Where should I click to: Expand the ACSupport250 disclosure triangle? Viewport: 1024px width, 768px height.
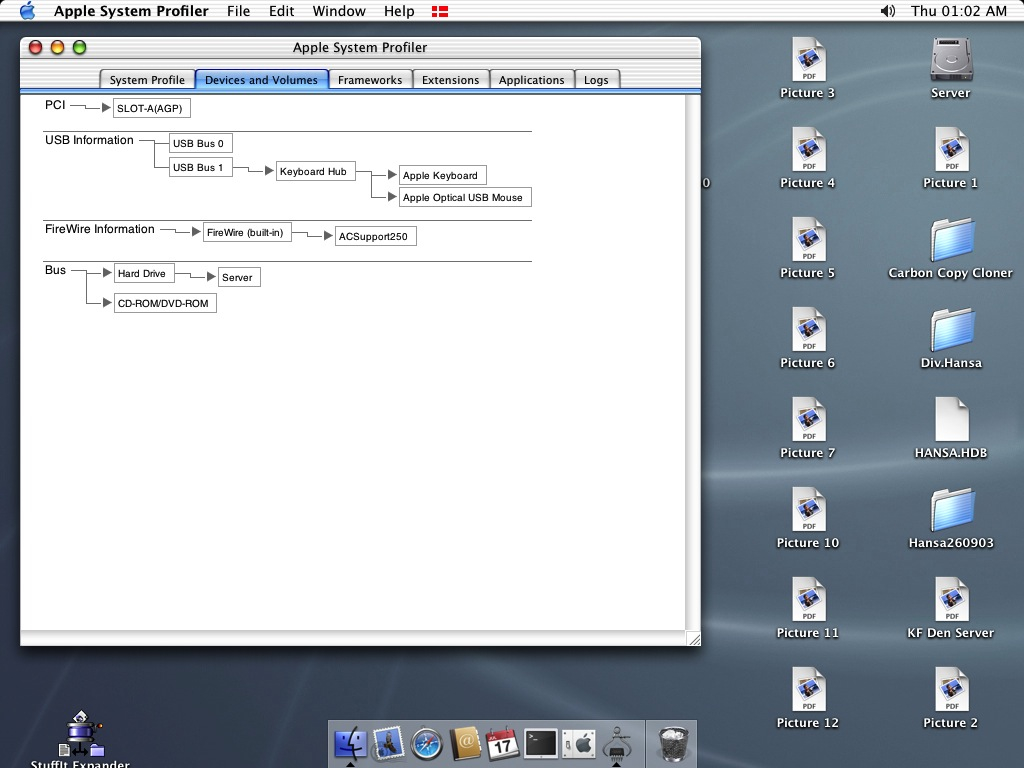pos(328,235)
